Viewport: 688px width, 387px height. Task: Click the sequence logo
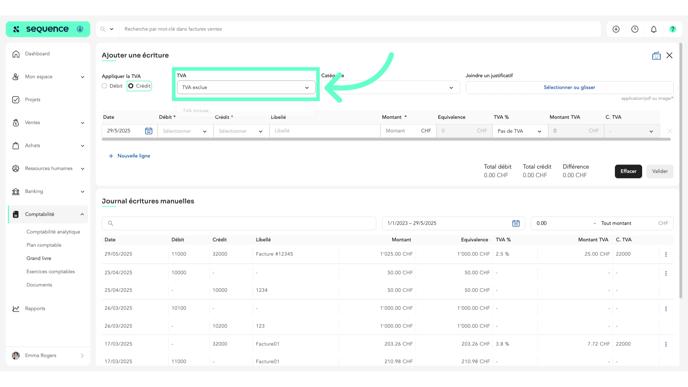coord(48,29)
